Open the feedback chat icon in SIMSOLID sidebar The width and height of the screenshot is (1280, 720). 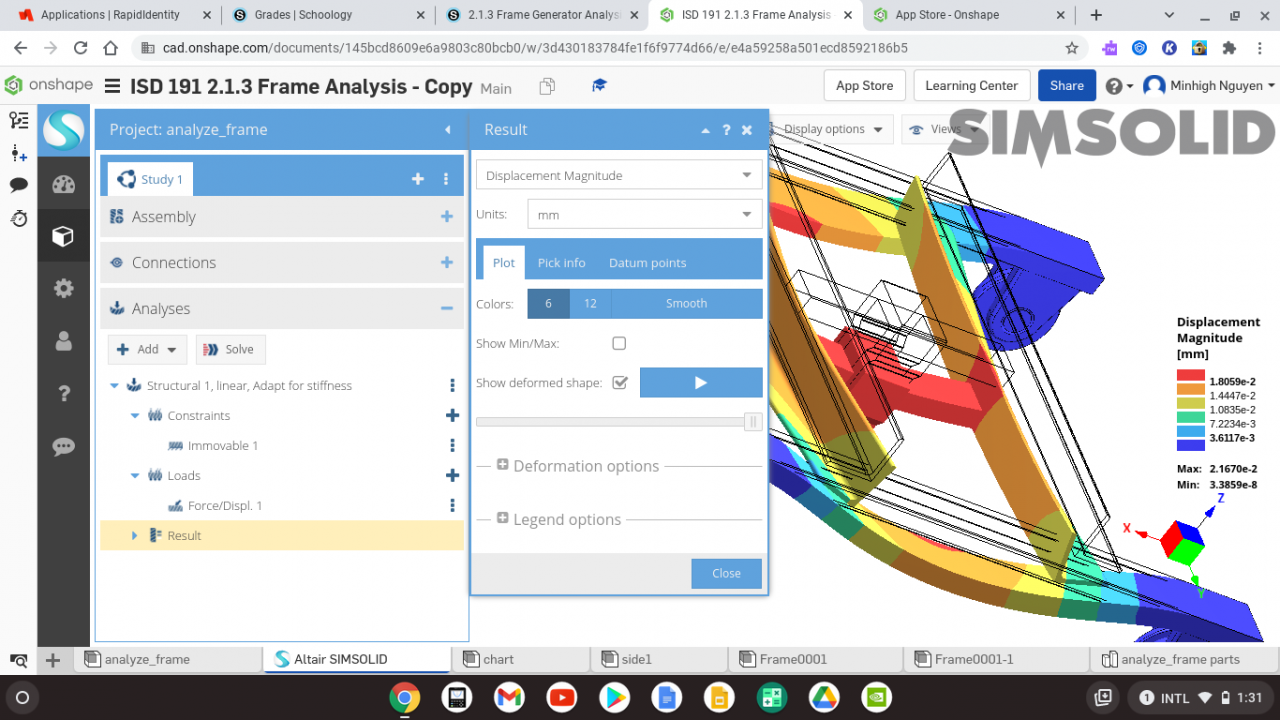click(64, 447)
